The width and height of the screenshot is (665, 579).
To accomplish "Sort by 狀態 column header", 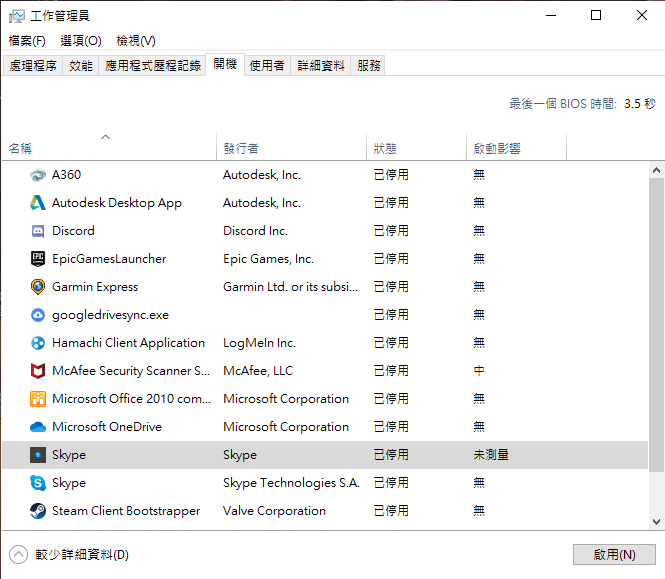I will point(385,148).
